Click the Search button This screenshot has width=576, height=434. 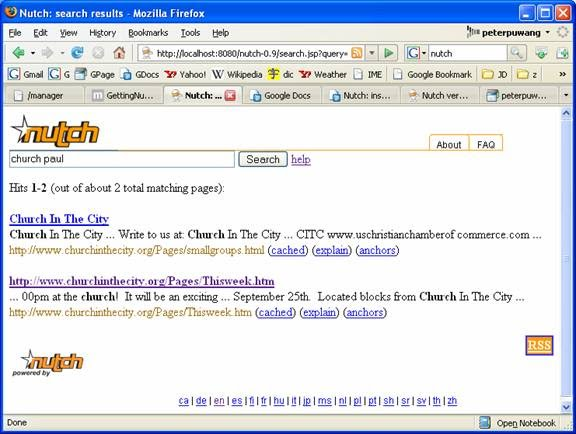263,159
